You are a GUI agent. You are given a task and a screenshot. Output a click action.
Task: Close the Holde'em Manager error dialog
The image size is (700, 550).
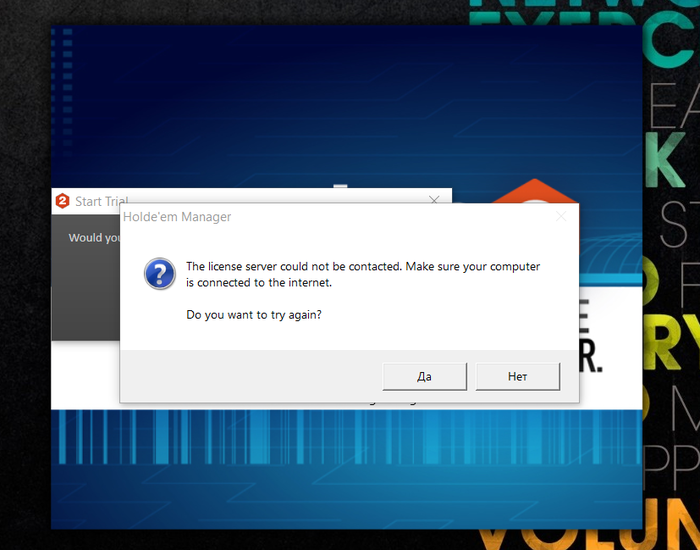(561, 217)
